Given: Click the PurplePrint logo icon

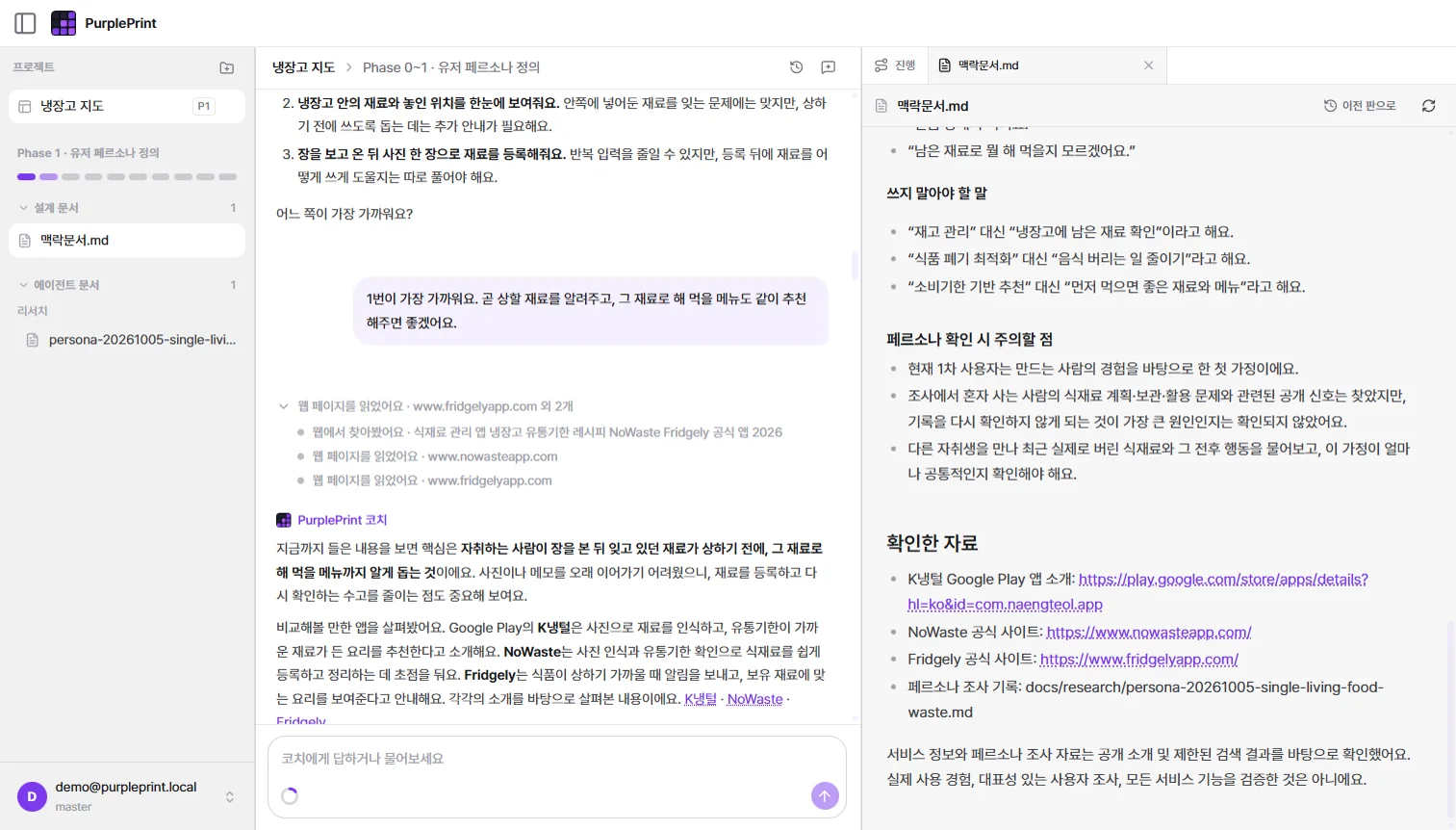Looking at the screenshot, I should [x=64, y=23].
